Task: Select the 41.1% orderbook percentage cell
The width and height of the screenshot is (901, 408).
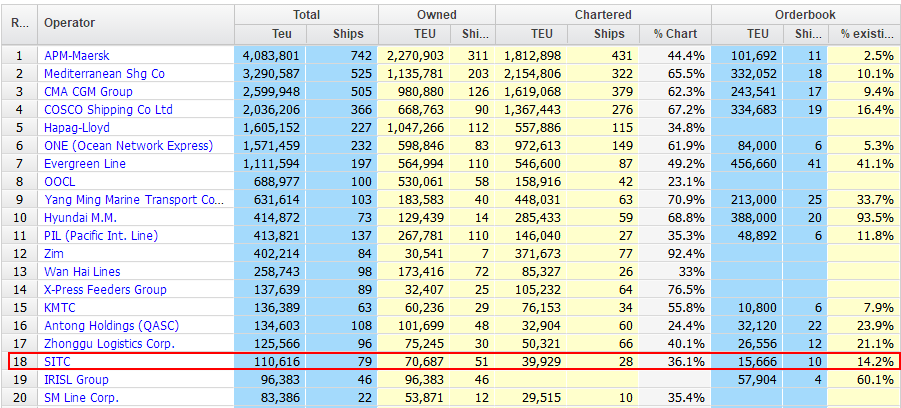Action: coord(864,164)
